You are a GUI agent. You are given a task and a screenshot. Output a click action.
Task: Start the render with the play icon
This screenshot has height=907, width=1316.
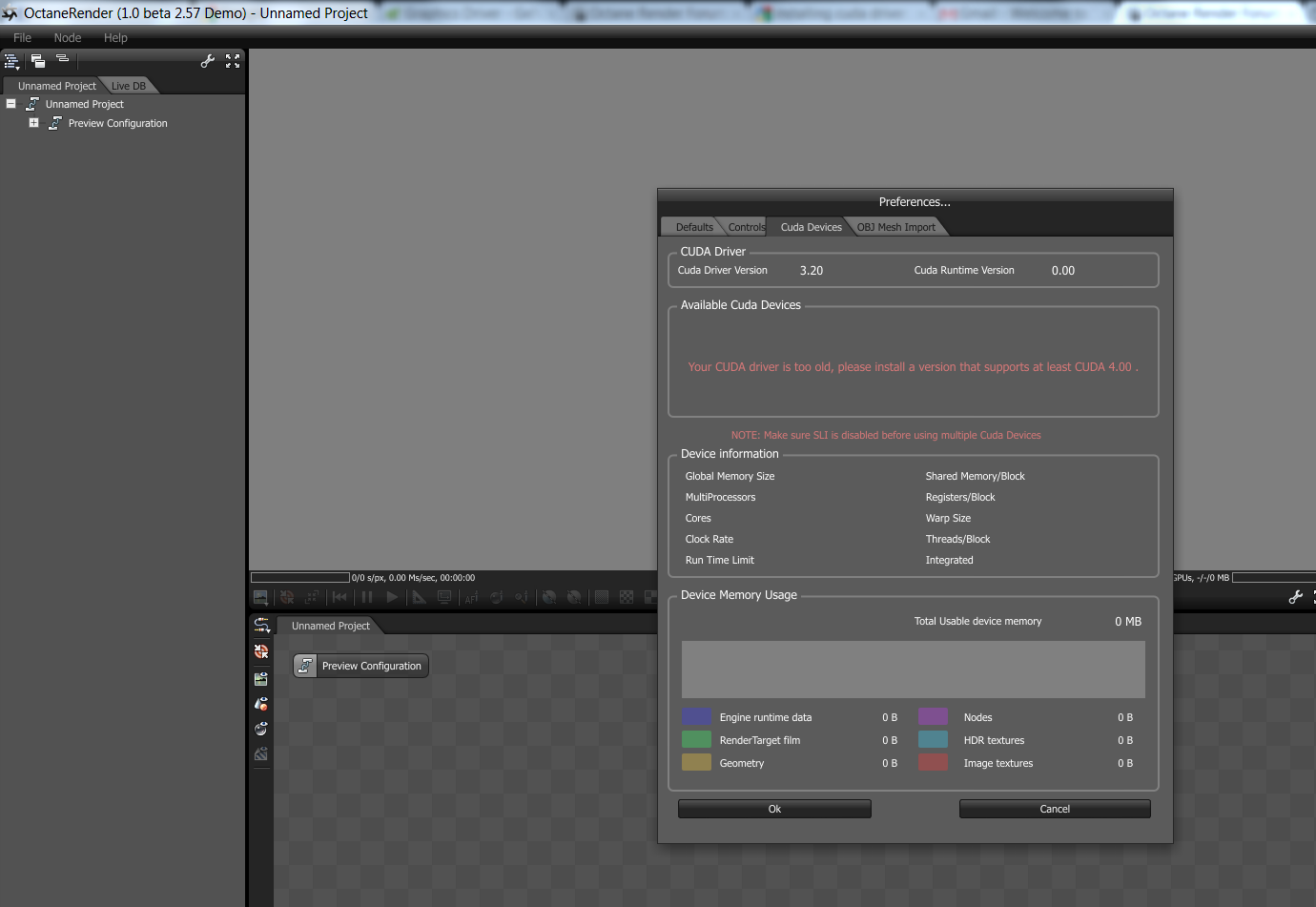392,597
